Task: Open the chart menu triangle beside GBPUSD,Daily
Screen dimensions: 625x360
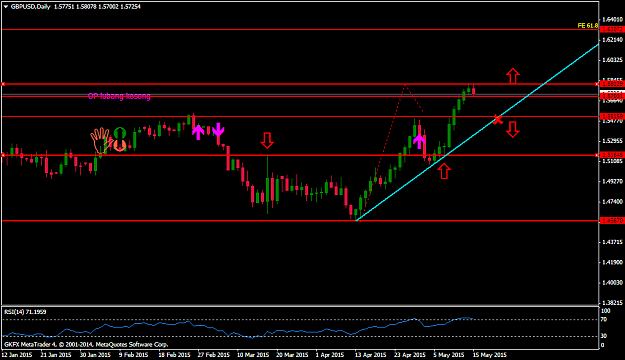Action: click(6, 6)
